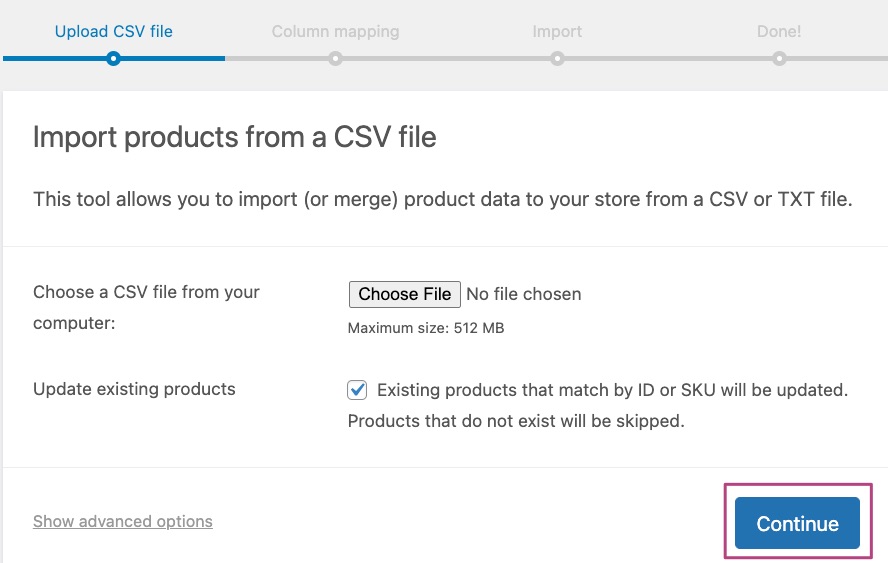Click the 'Choose a CSV file' field label
This screenshot has width=888, height=563.
[146, 292]
